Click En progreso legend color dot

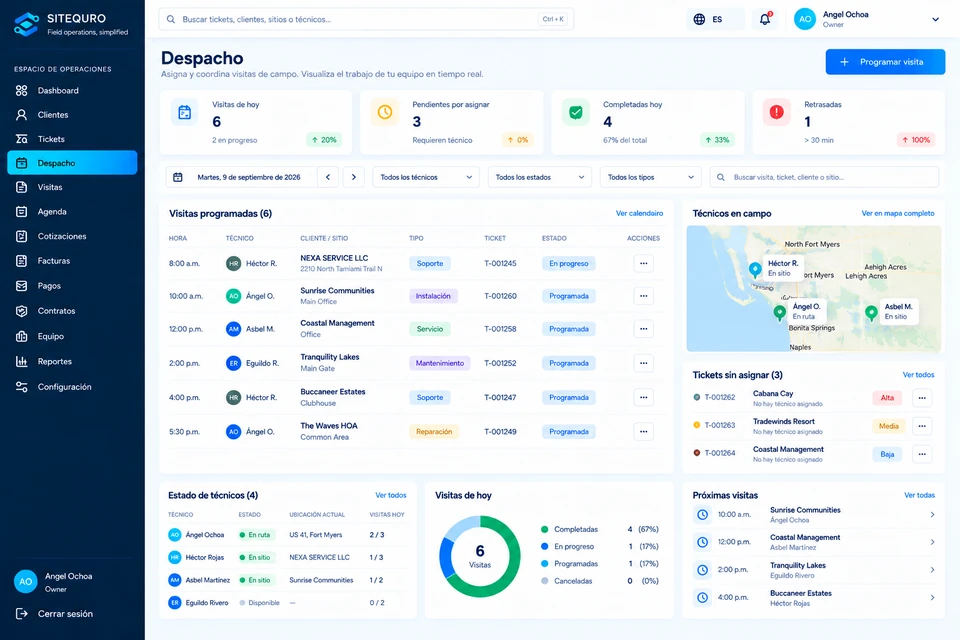pyautogui.click(x=544, y=546)
